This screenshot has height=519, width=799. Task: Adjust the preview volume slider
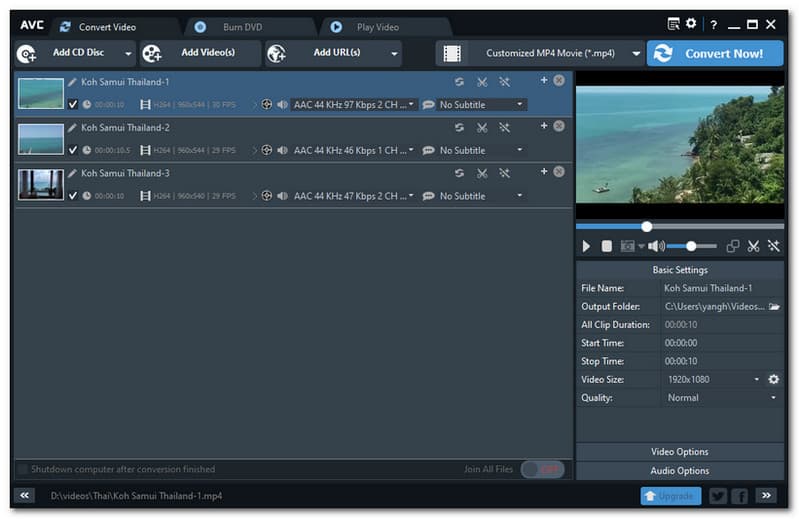(691, 246)
